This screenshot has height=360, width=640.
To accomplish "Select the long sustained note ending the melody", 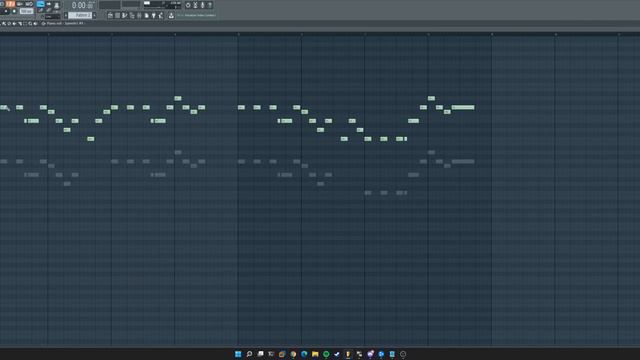I will [463, 107].
